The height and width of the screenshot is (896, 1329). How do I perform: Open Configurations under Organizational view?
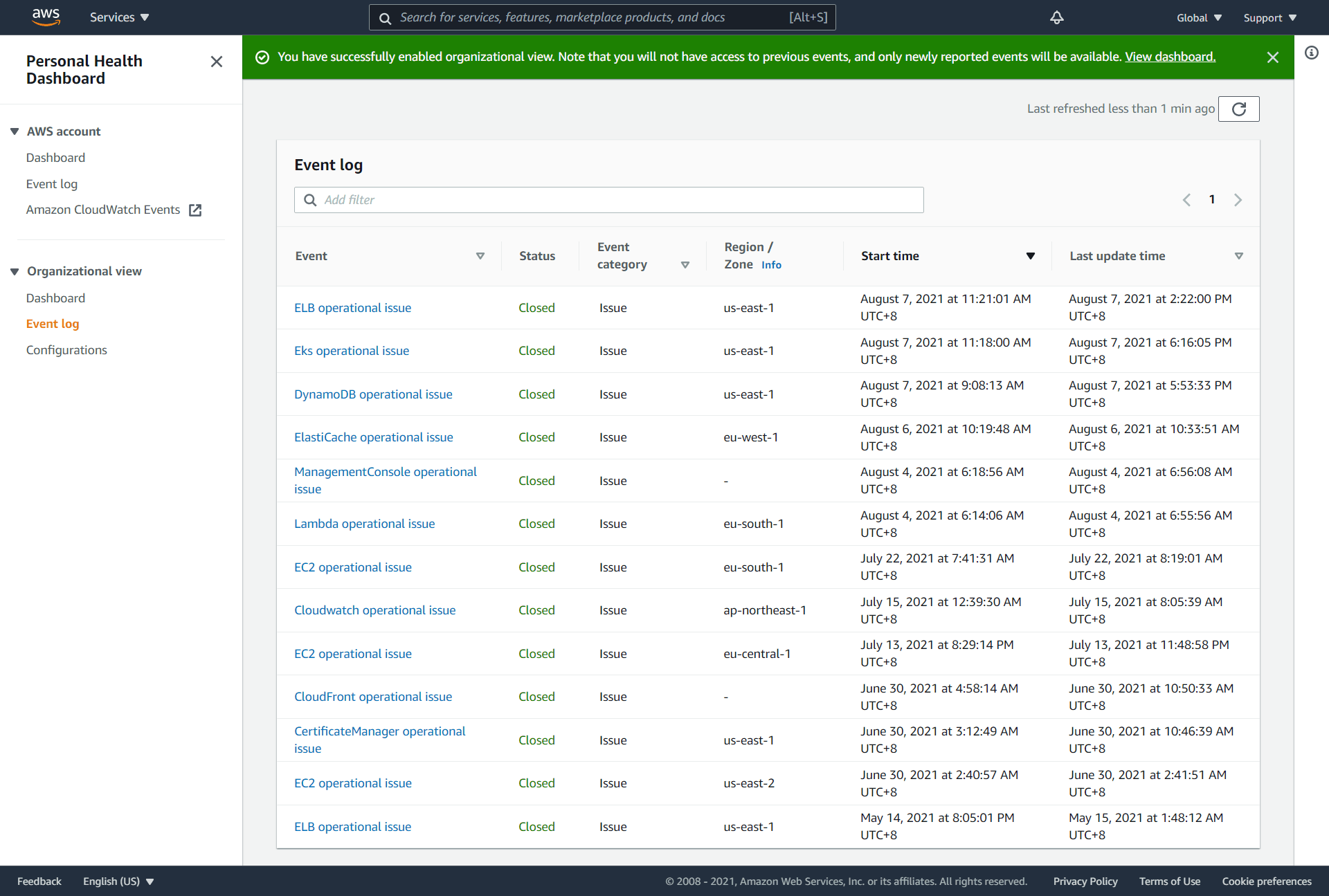[x=66, y=350]
